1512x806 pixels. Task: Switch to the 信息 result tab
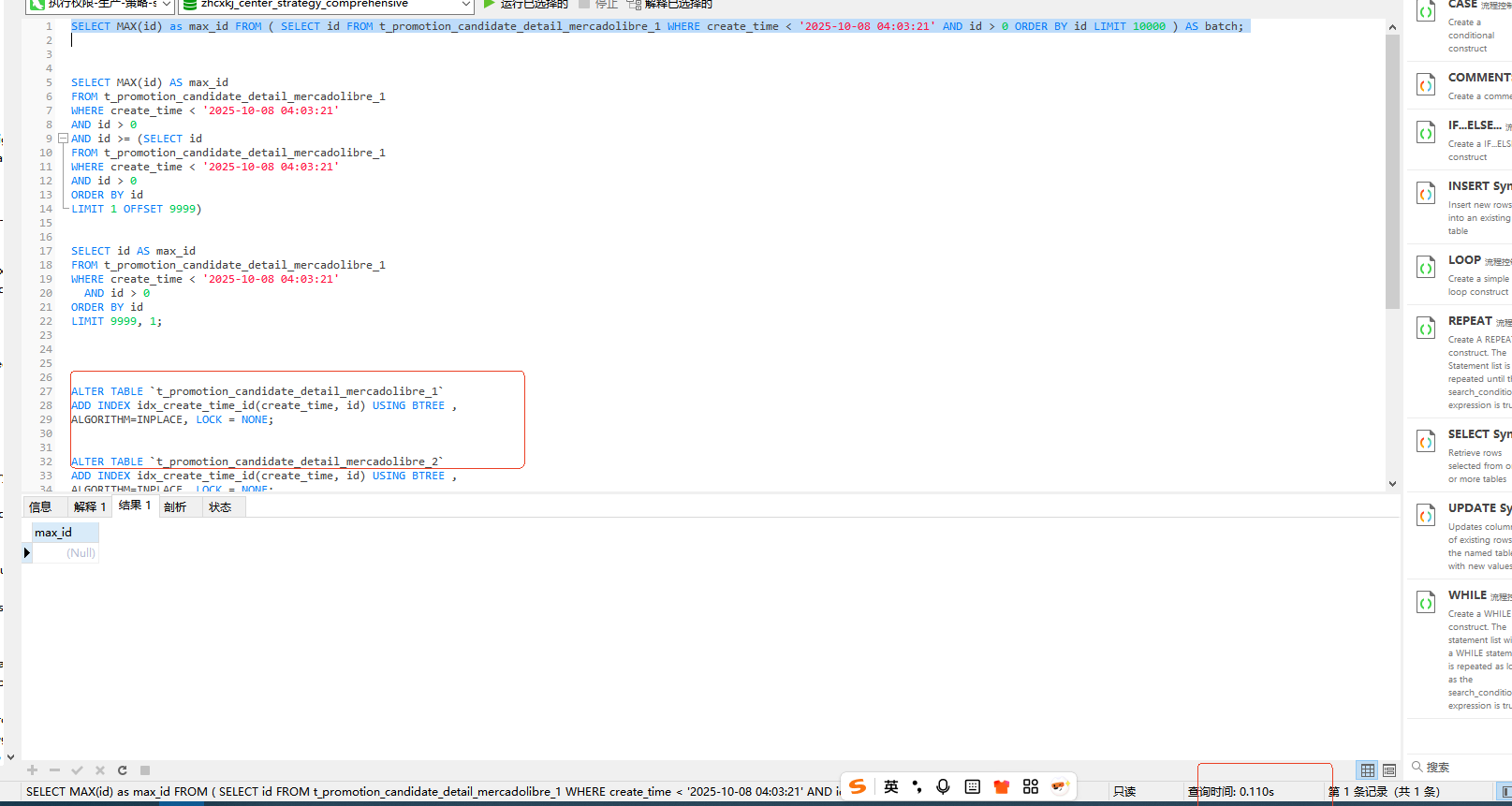pyautogui.click(x=40, y=506)
